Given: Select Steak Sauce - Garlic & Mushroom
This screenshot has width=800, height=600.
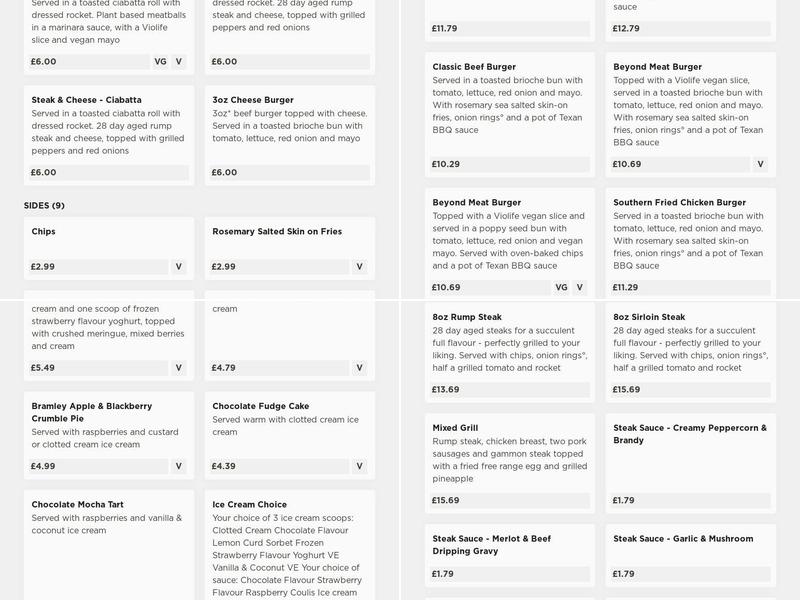Looking at the screenshot, I should click(683, 539).
